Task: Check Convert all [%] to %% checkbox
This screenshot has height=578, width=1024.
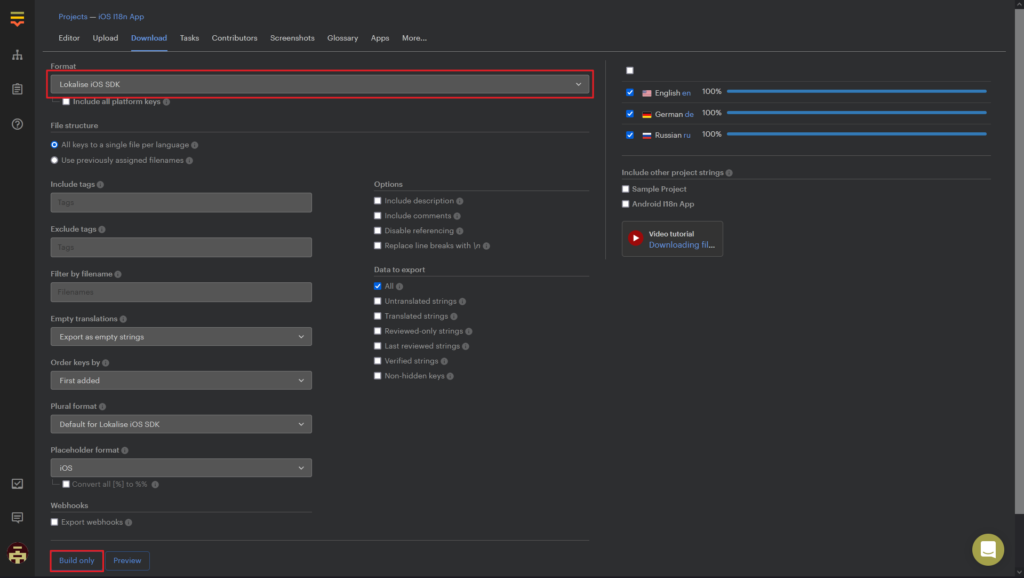Action: [x=66, y=484]
